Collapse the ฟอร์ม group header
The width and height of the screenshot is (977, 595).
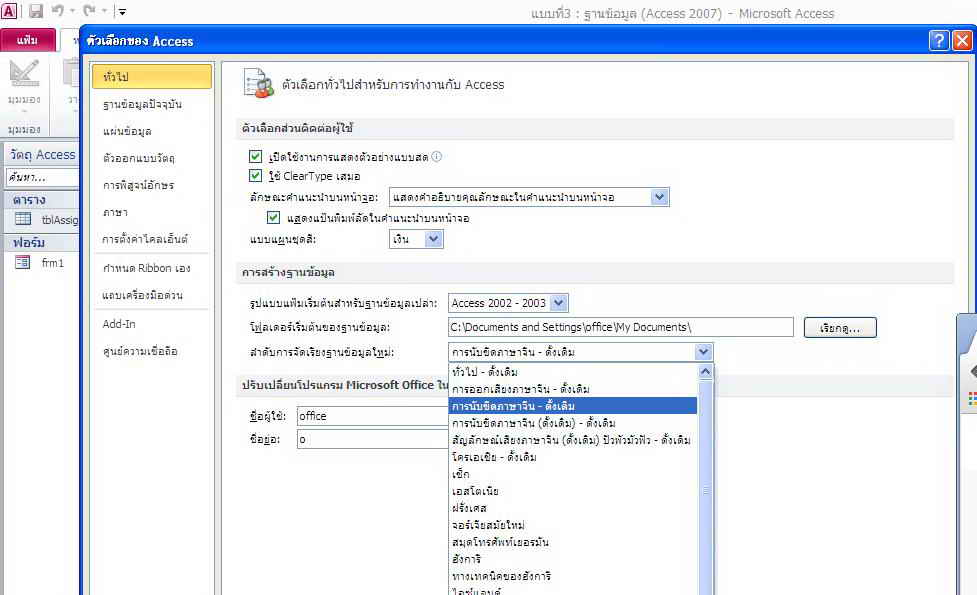click(42, 242)
